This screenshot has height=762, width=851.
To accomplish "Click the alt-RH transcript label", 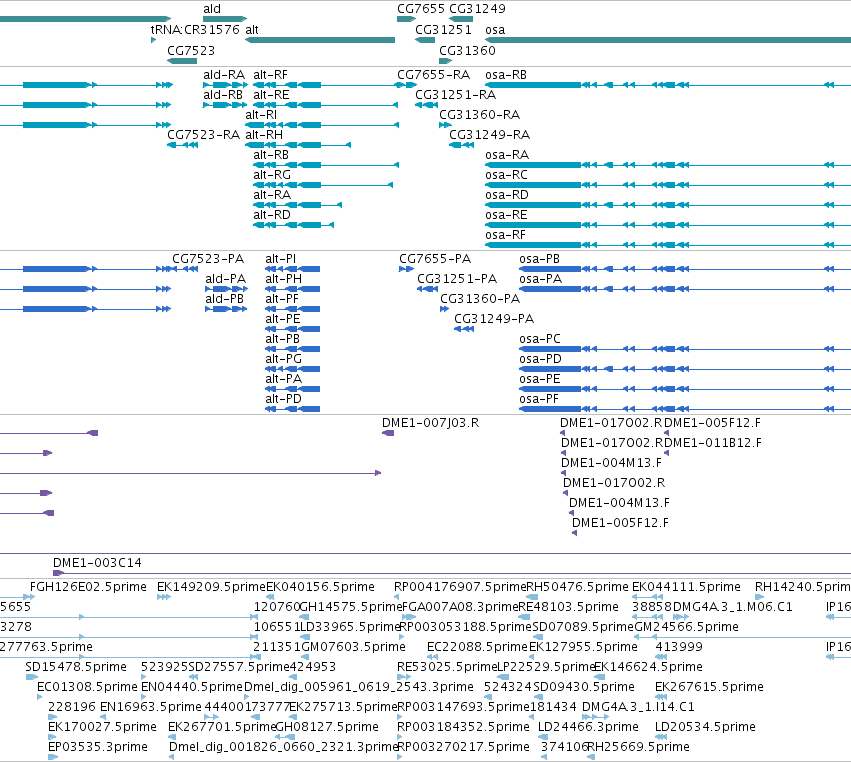I will click(264, 135).
